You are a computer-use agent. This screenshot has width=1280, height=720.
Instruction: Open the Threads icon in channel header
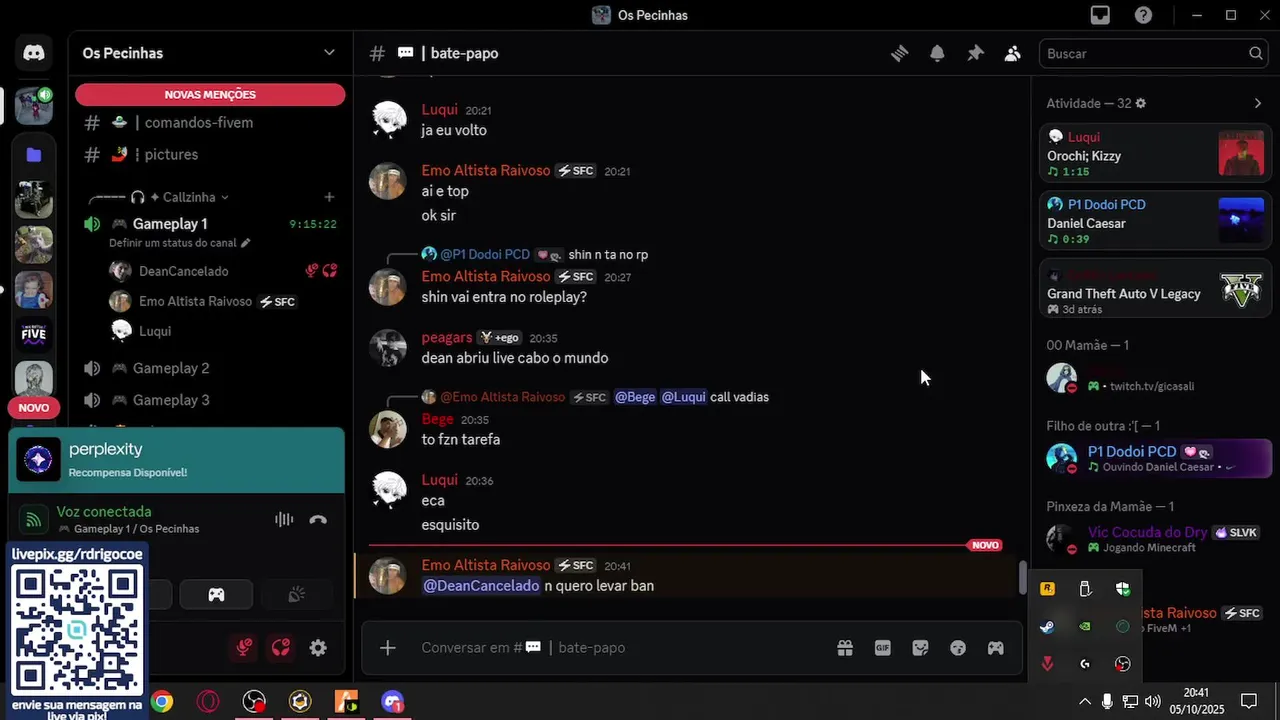click(899, 53)
